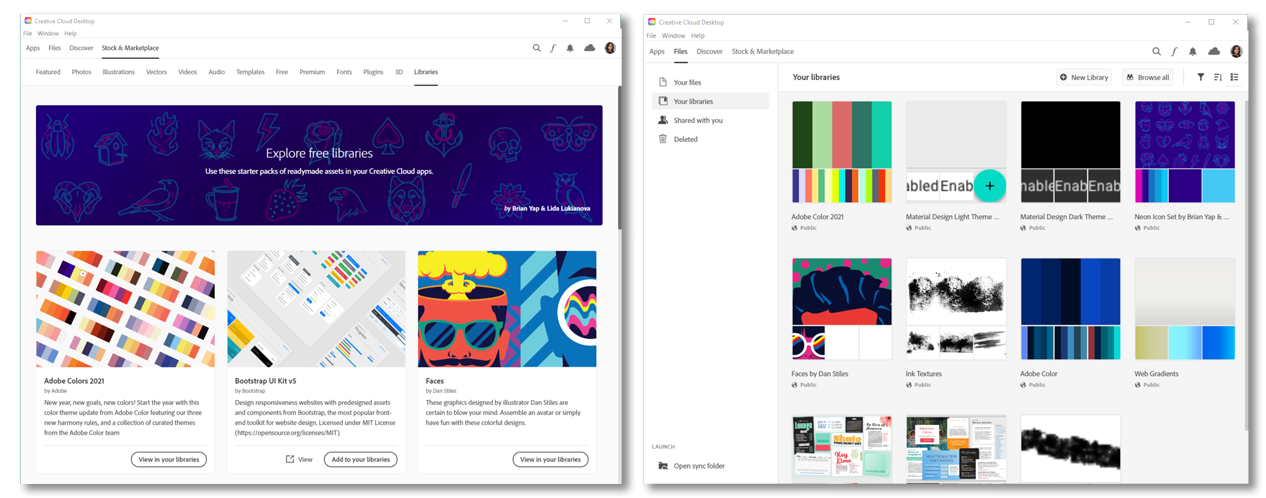Select the Libraries category tab
1266x498 pixels.
point(426,72)
